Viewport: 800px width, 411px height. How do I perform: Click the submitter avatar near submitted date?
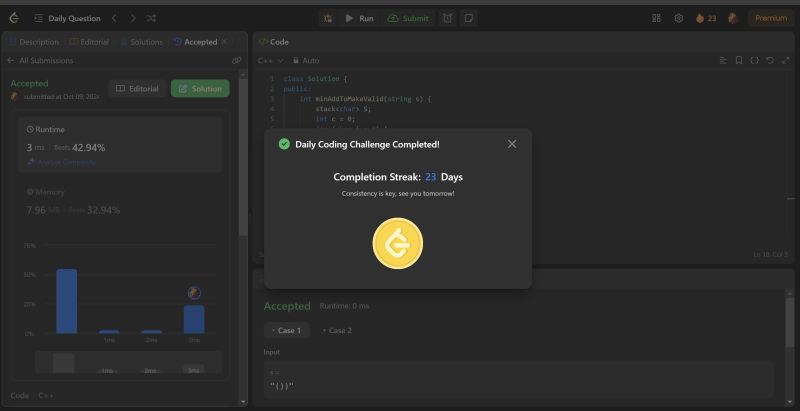[x=15, y=96]
